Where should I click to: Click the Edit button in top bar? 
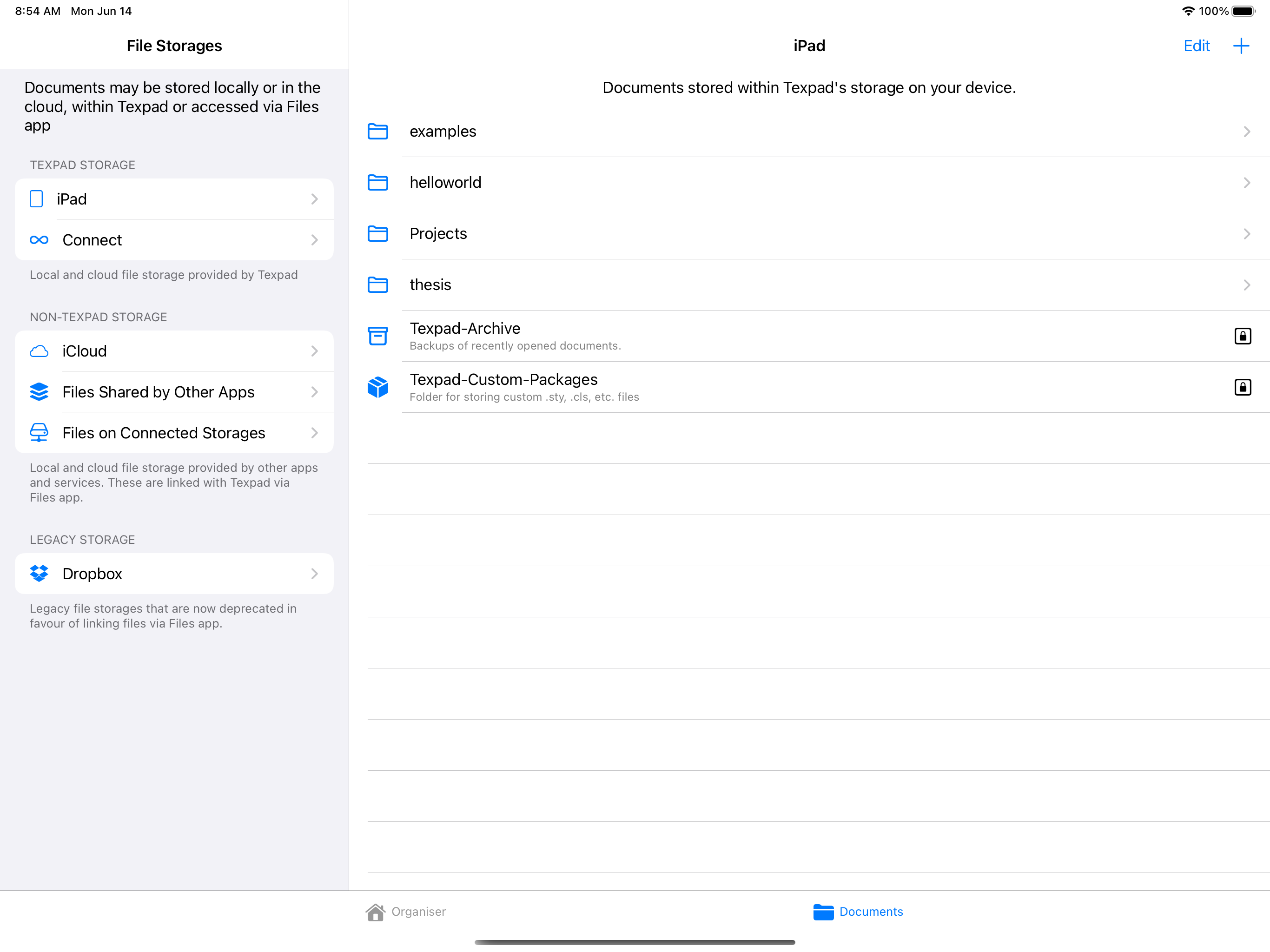(x=1197, y=46)
